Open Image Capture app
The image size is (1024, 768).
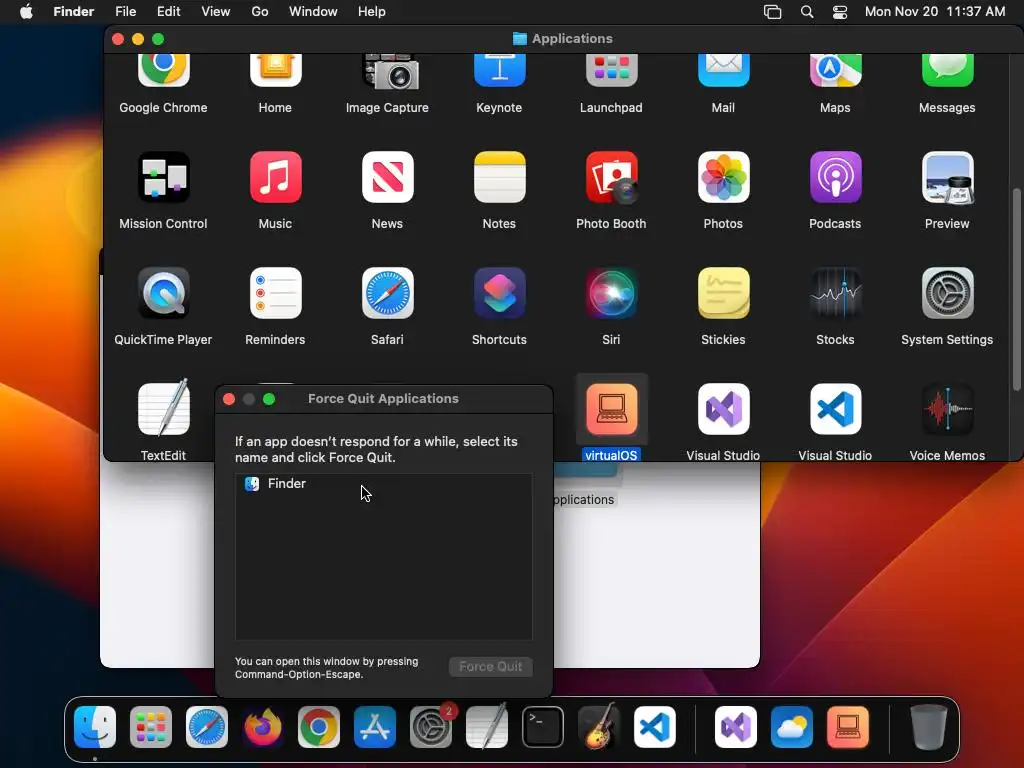click(391, 72)
